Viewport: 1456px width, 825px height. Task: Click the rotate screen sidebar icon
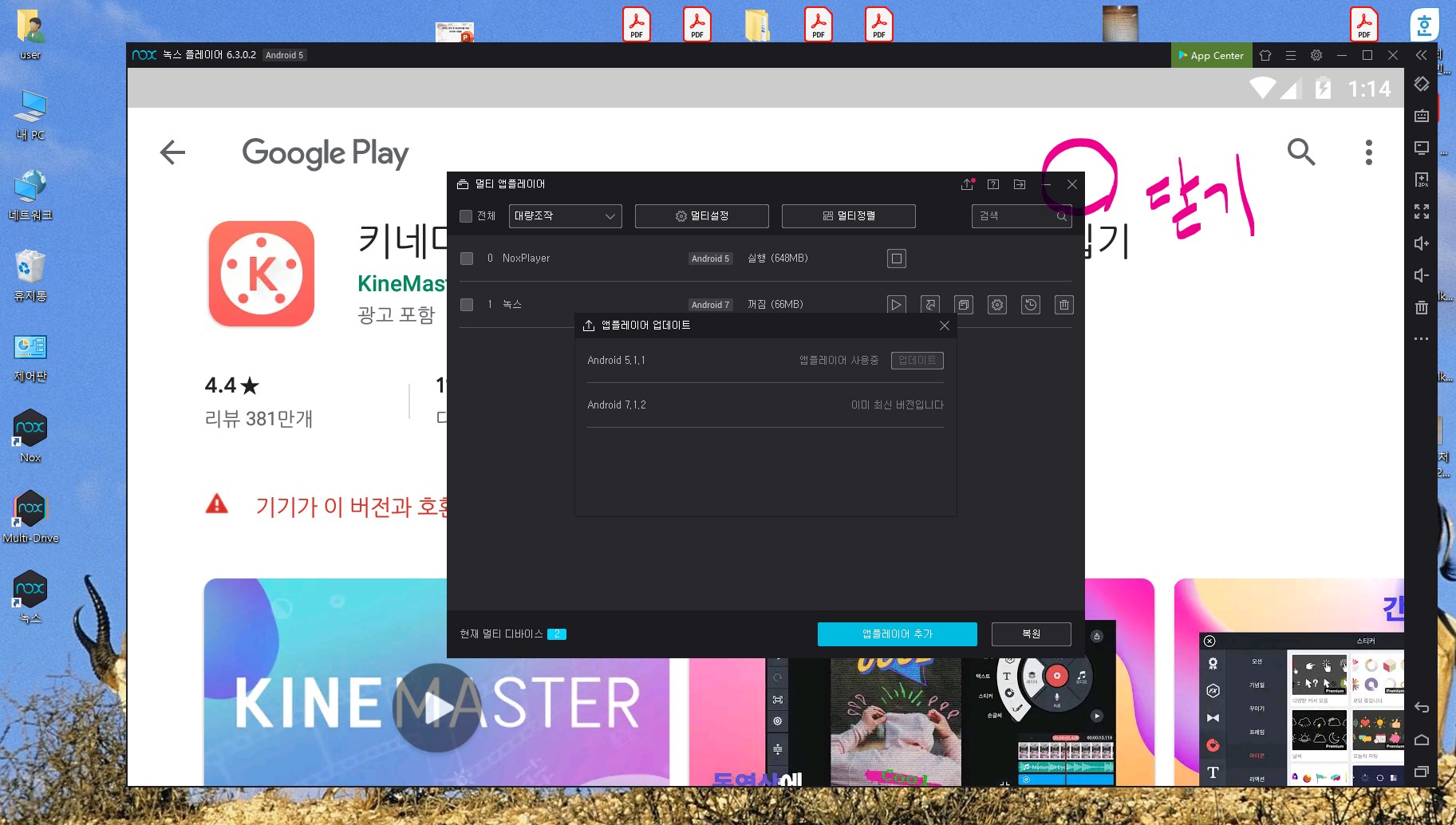pos(1422,84)
